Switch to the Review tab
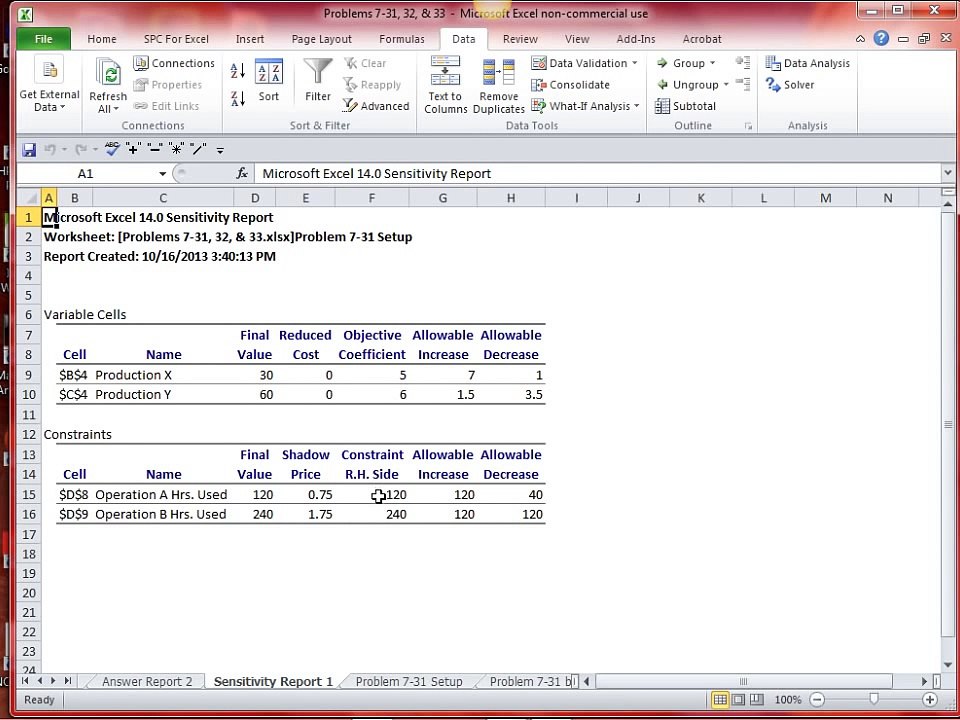 (520, 39)
